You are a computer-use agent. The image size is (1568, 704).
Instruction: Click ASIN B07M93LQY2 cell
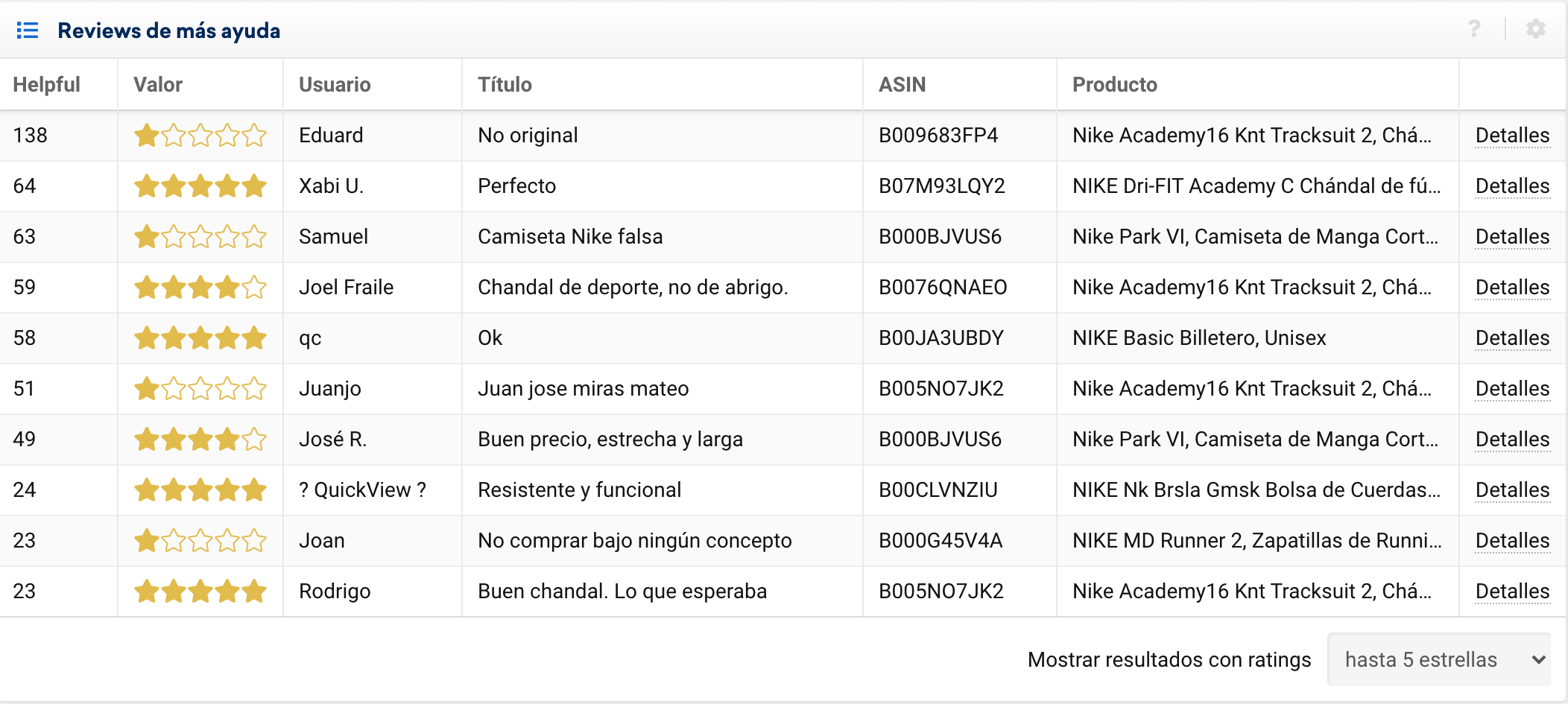(x=941, y=186)
